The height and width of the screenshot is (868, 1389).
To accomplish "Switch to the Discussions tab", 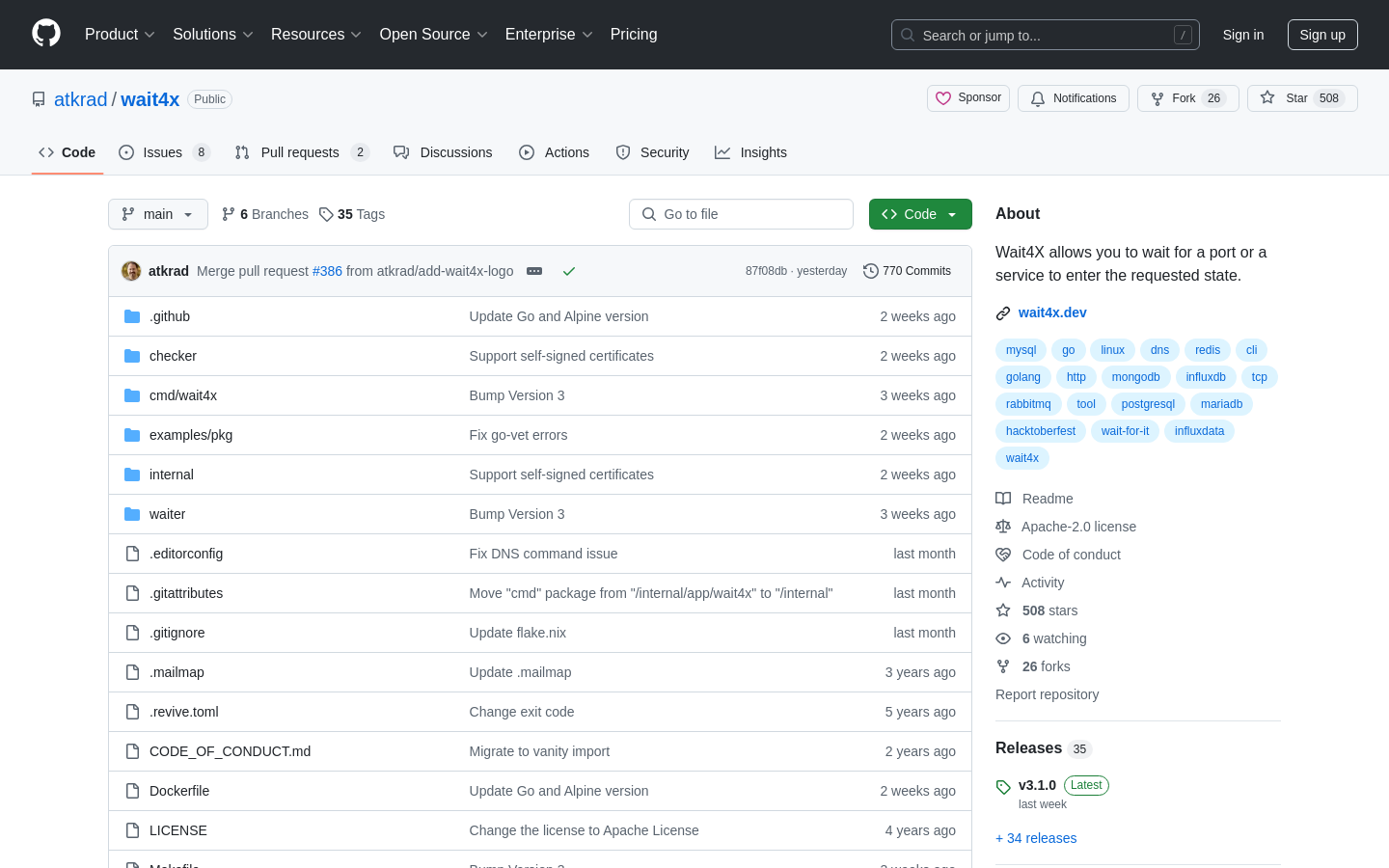I will click(443, 152).
